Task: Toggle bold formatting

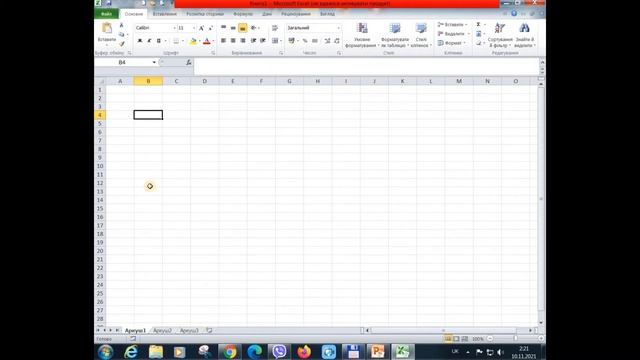Action: [x=140, y=41]
